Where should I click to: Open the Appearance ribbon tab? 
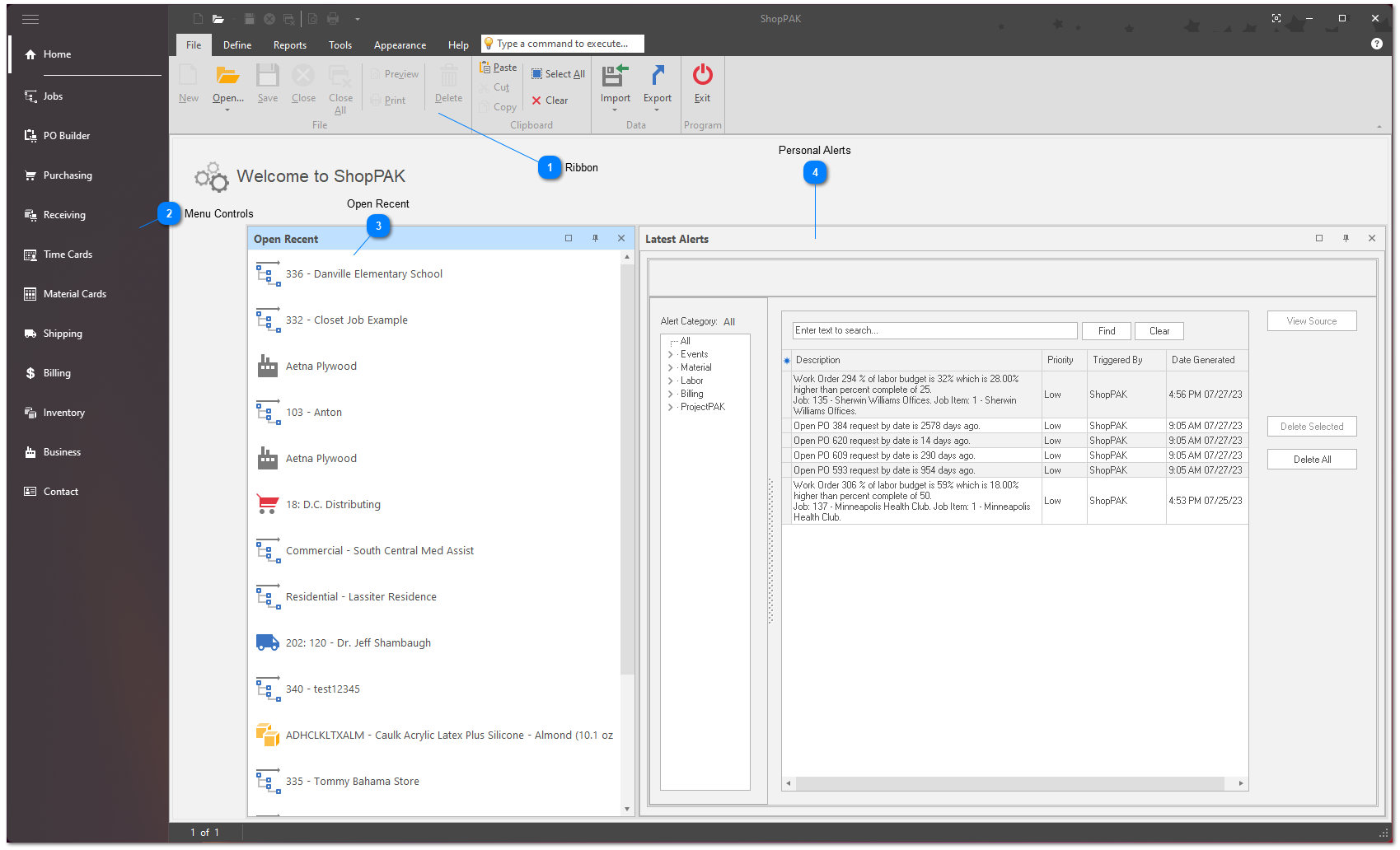point(400,45)
